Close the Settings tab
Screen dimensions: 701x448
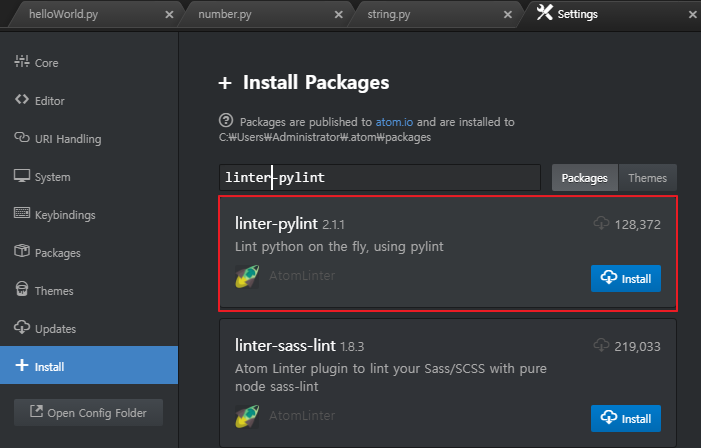pos(693,15)
